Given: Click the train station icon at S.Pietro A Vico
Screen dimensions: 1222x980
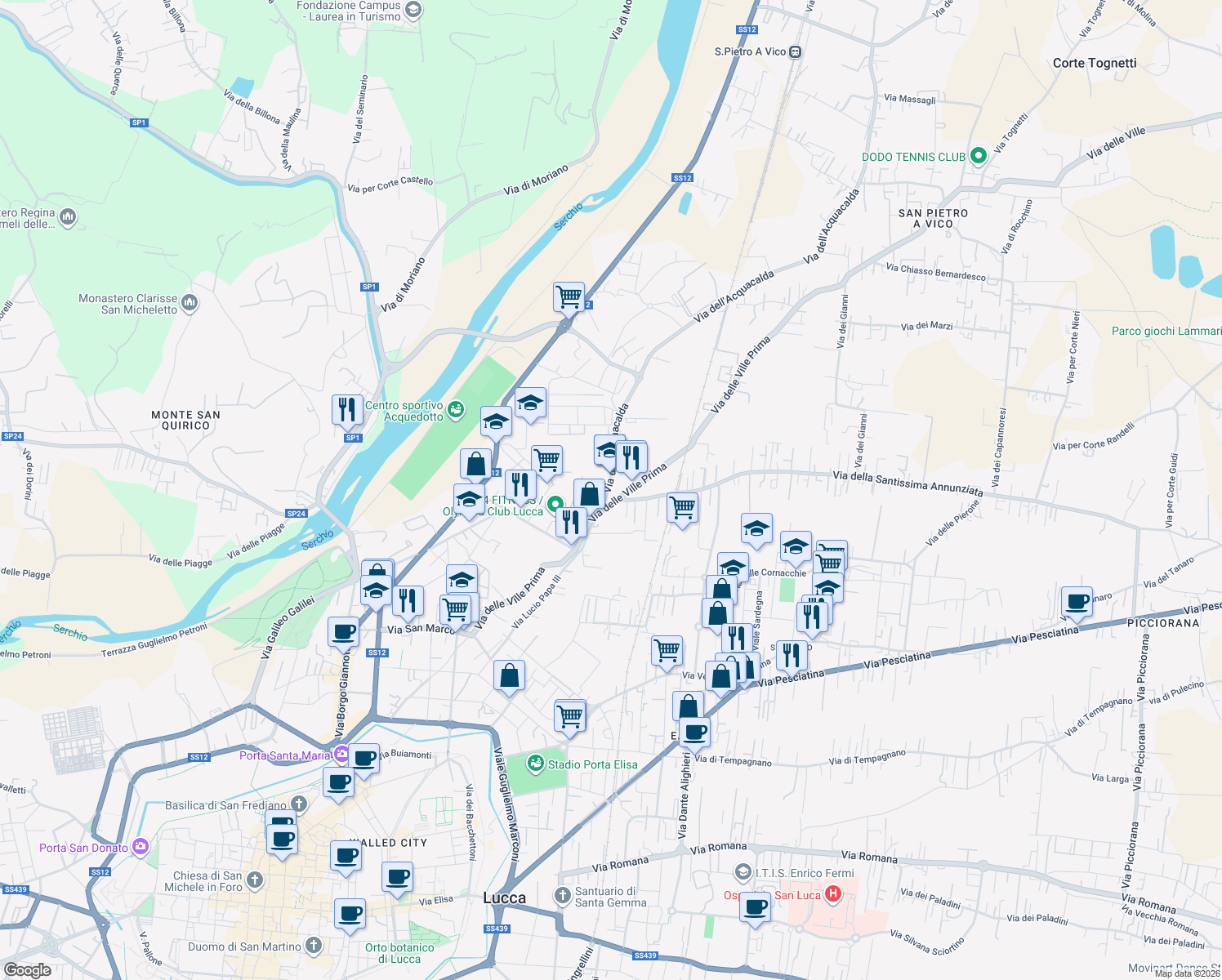Looking at the screenshot, I should coord(795,51).
